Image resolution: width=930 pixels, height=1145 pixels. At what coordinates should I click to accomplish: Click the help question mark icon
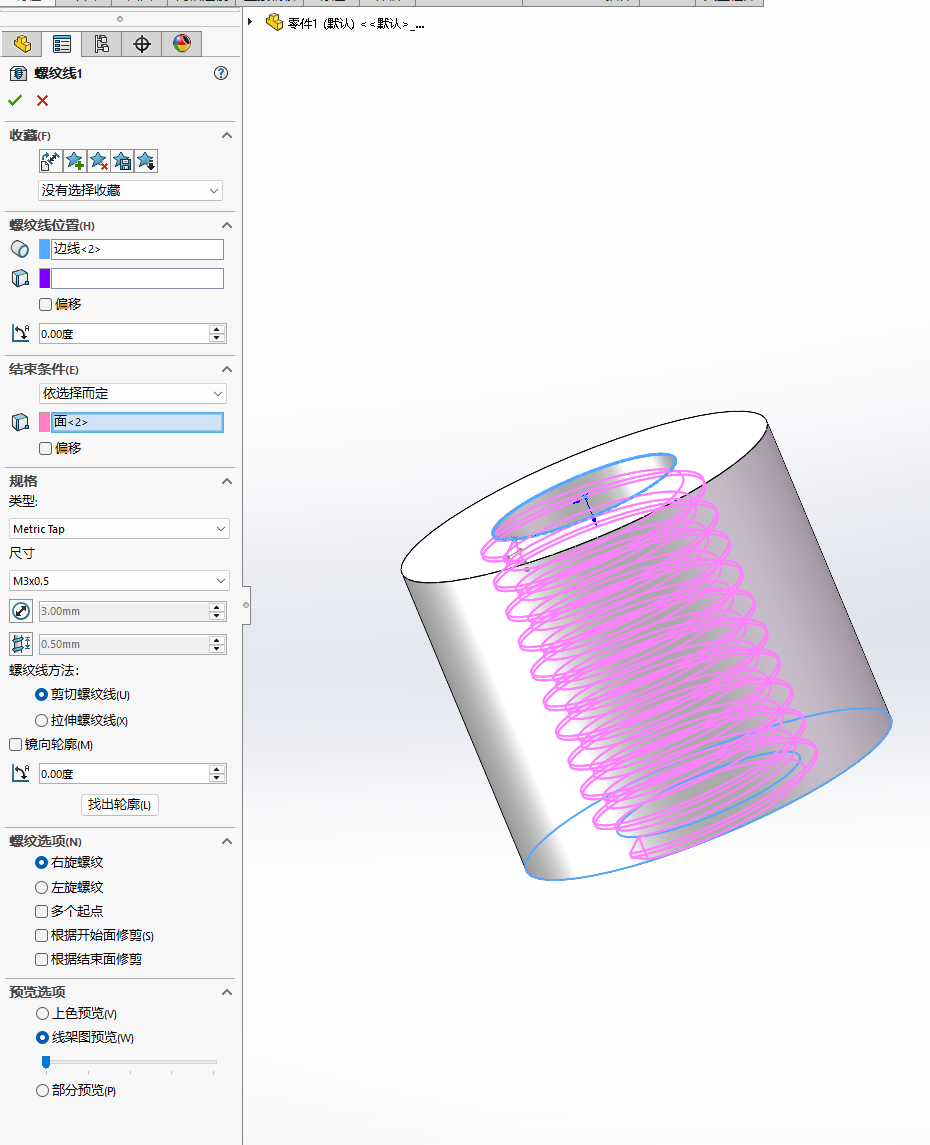pos(221,73)
